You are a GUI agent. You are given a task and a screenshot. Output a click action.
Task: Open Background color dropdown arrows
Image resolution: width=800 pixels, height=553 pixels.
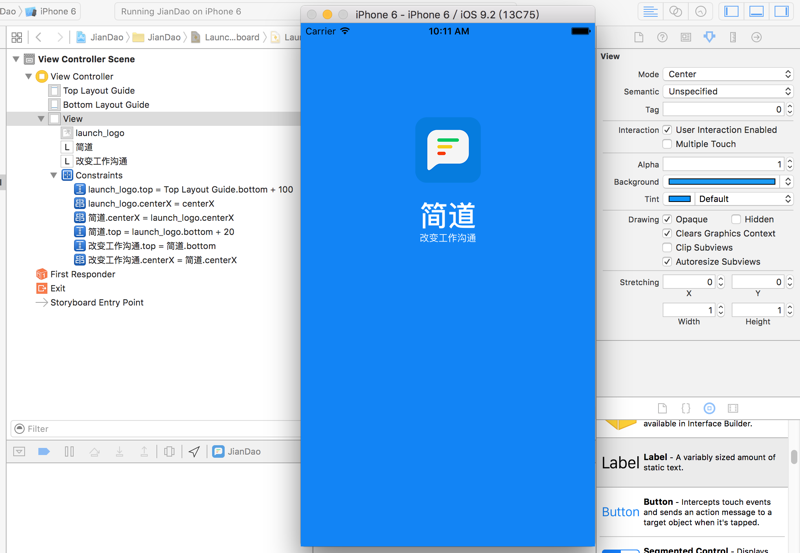tap(788, 182)
